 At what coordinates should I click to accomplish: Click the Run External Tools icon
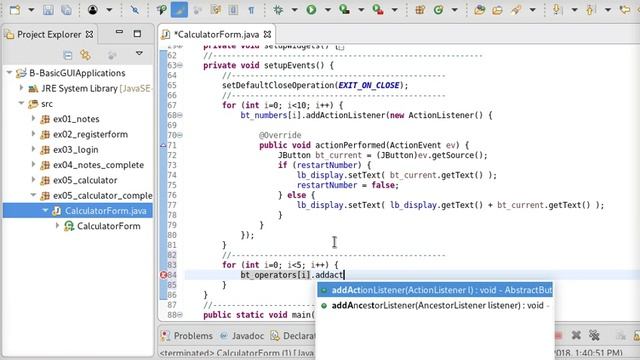pos(378,10)
